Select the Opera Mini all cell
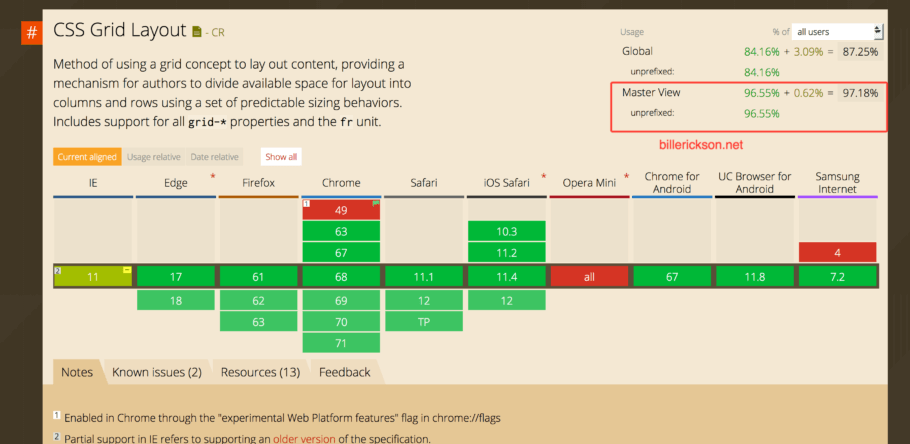 point(590,277)
